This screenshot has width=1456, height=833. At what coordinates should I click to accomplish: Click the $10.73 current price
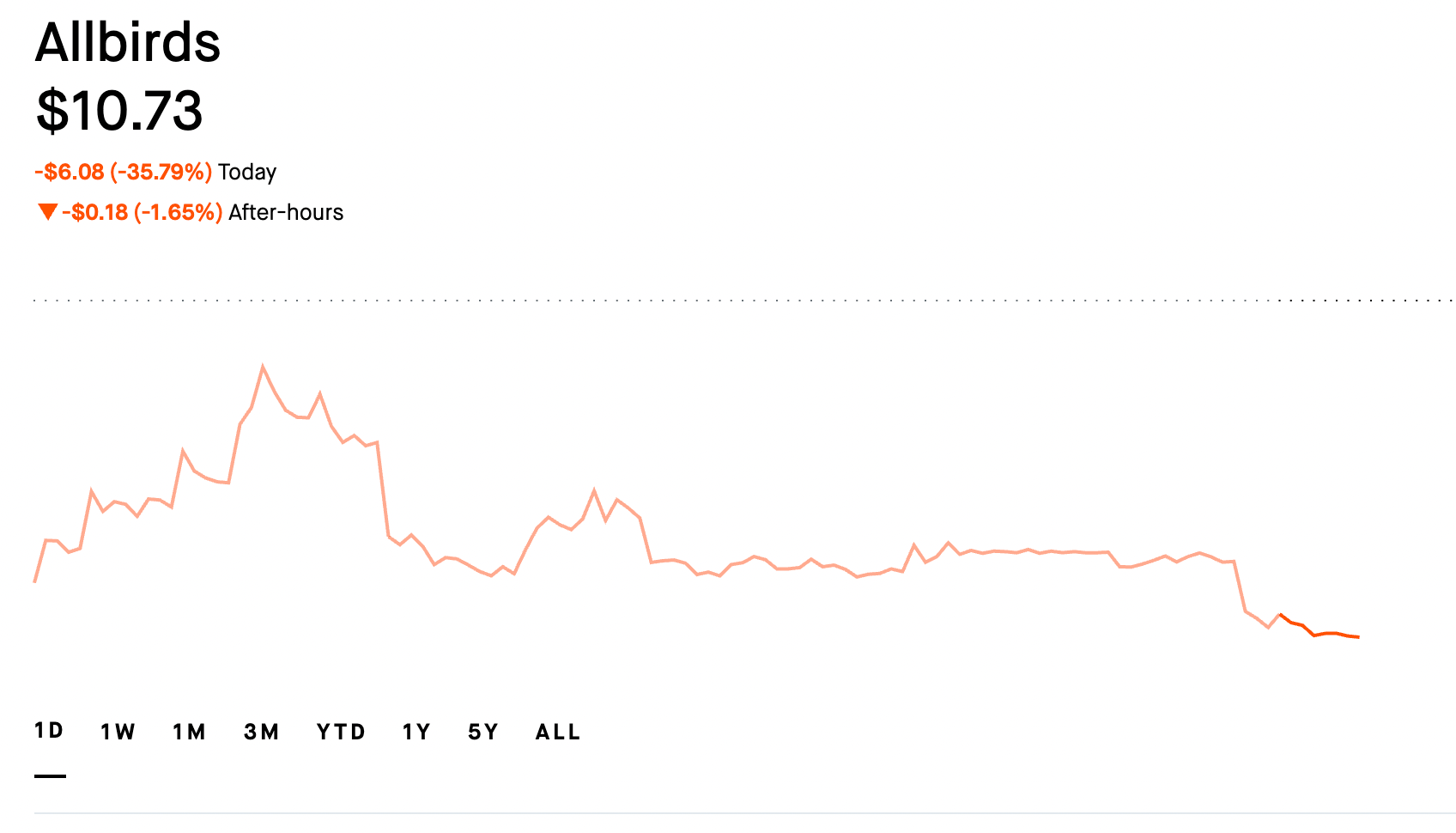pos(119,111)
